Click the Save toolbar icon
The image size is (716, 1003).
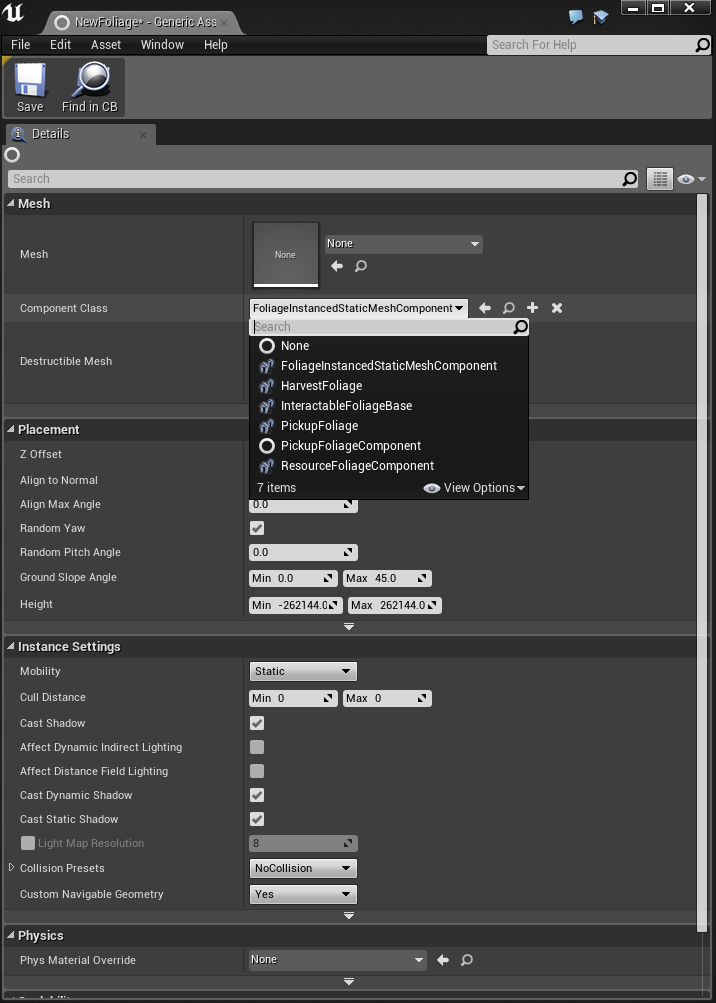[x=30, y=87]
